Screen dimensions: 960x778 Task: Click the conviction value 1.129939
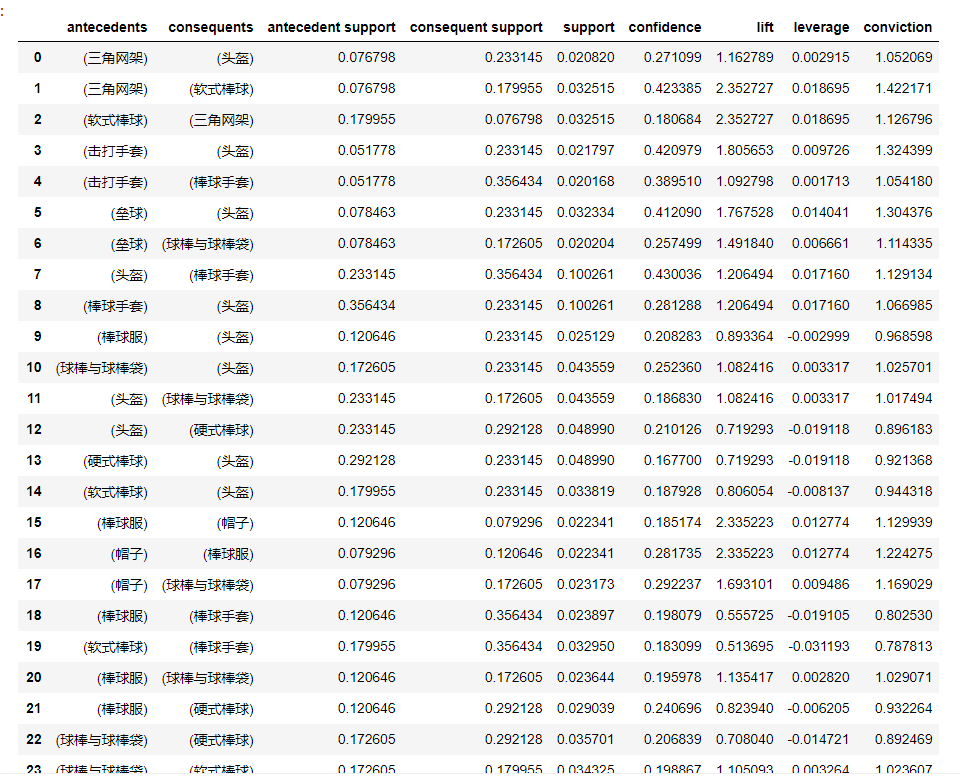[904, 523]
